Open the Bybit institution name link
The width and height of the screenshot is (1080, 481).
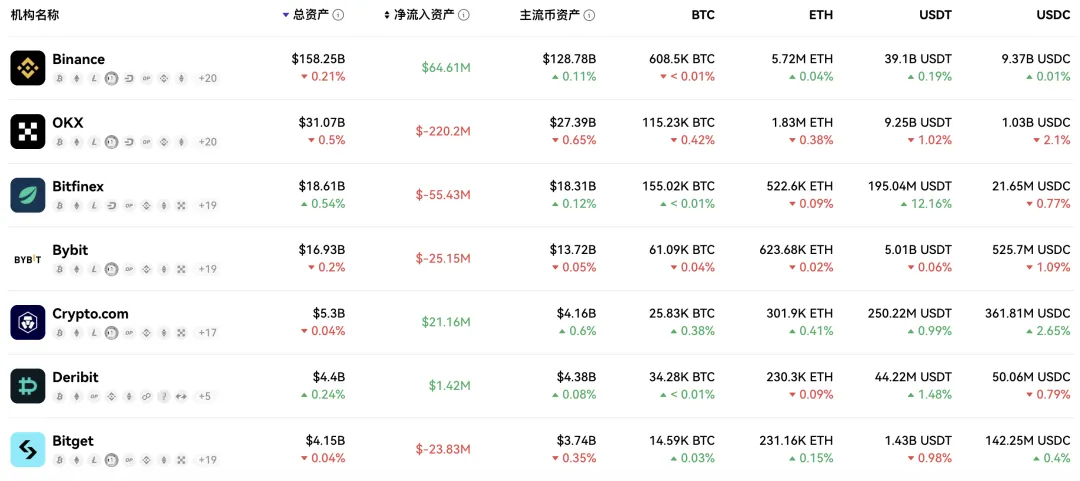click(70, 249)
